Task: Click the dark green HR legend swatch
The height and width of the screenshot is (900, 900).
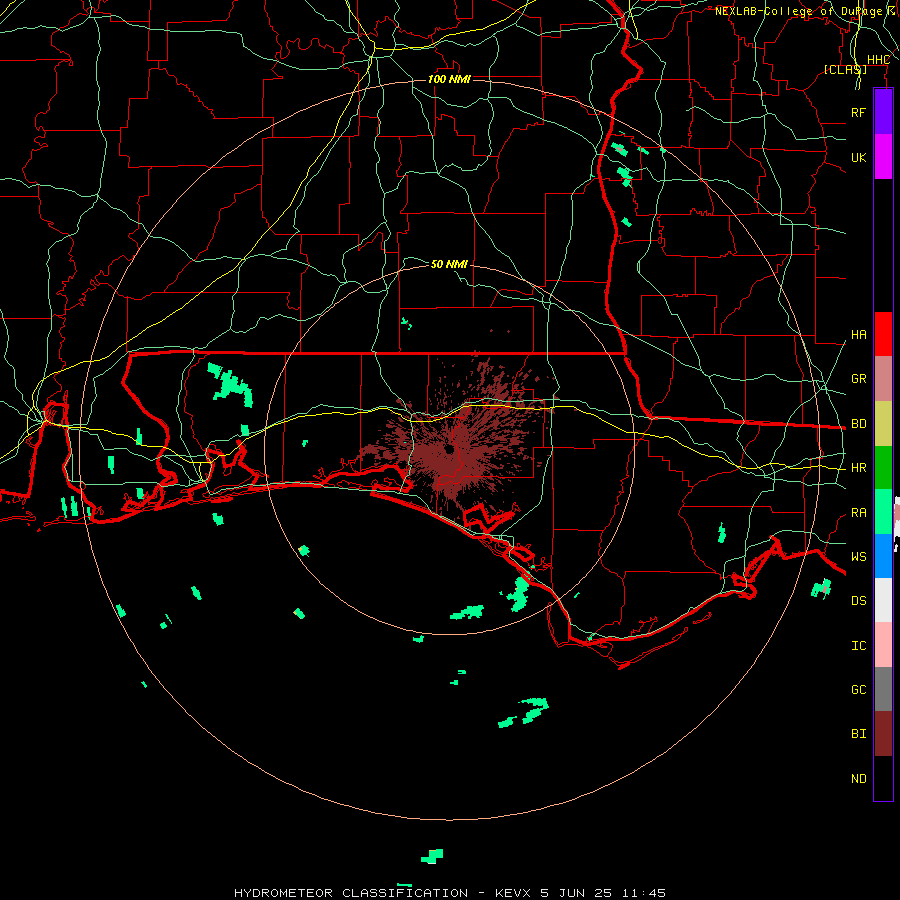Action: click(883, 468)
